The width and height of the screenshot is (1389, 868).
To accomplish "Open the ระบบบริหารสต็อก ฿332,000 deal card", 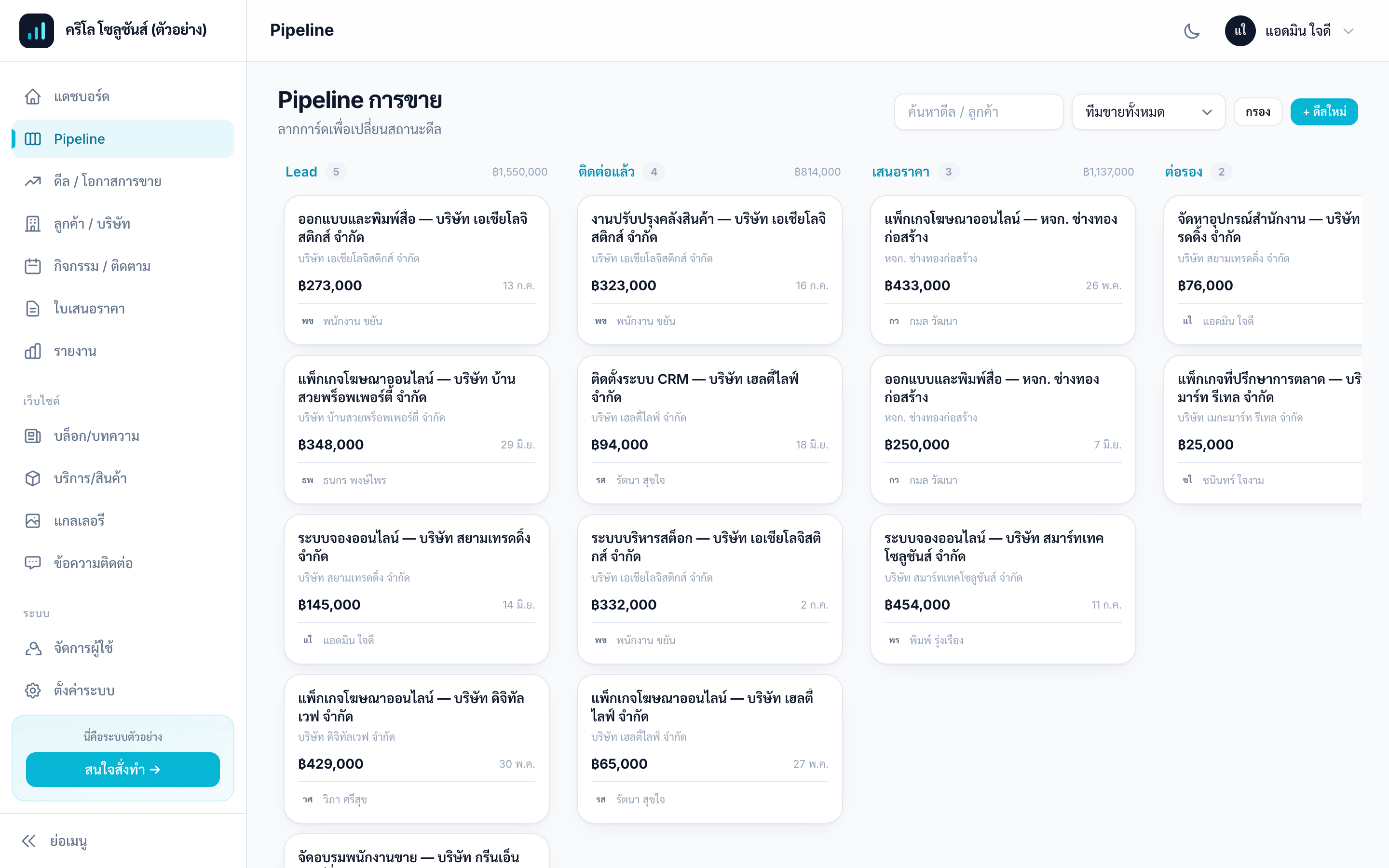I will click(709, 589).
